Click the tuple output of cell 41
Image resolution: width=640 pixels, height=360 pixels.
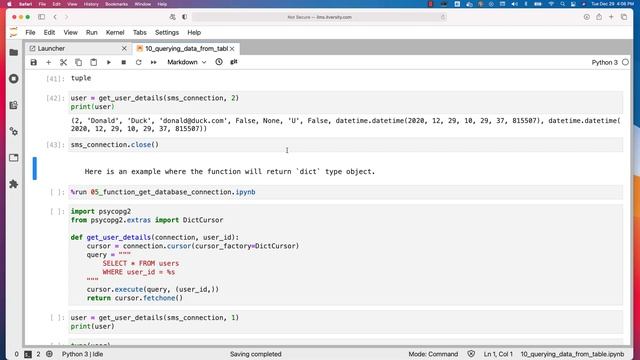click(81, 78)
